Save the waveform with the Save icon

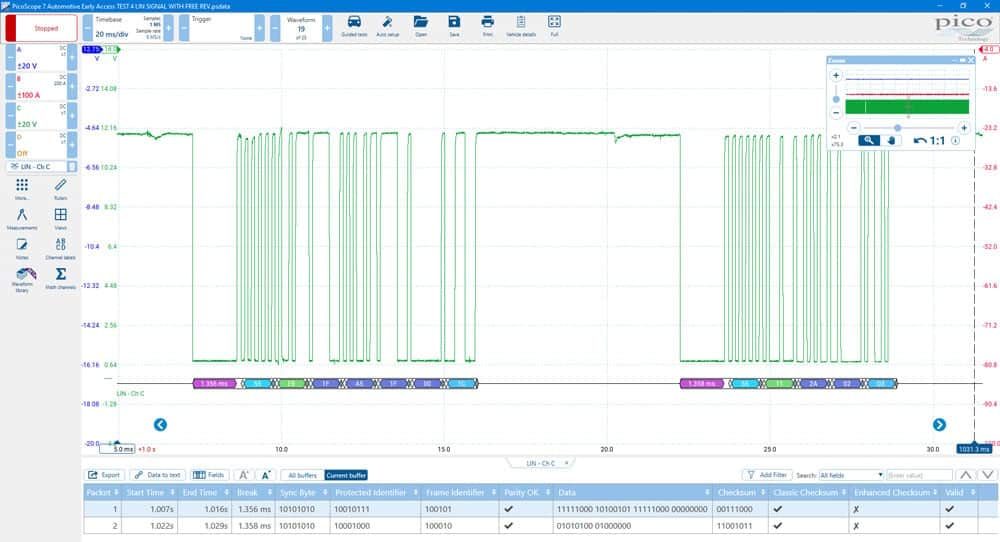pyautogui.click(x=454, y=26)
